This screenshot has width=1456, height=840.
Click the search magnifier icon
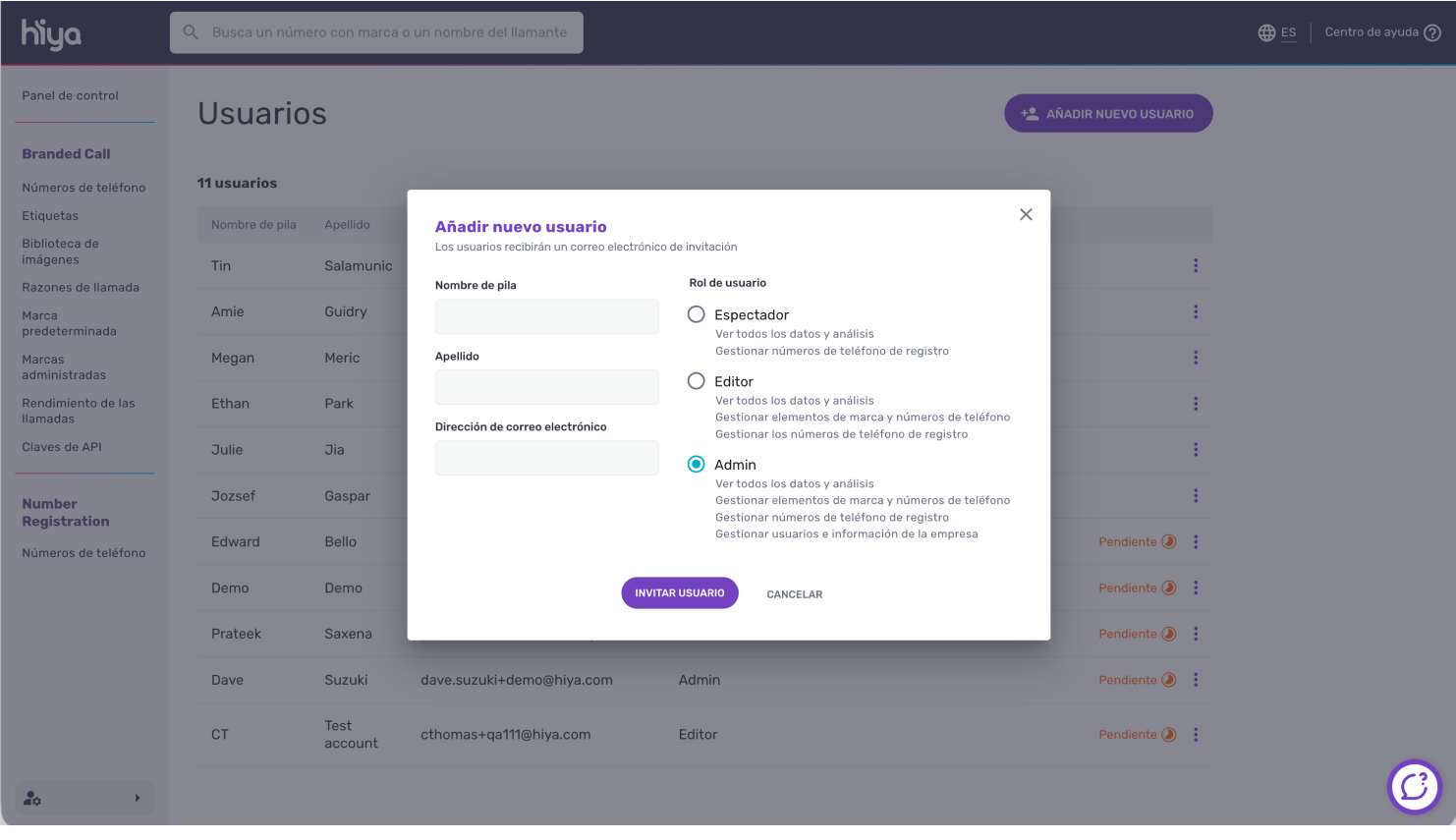click(x=192, y=32)
